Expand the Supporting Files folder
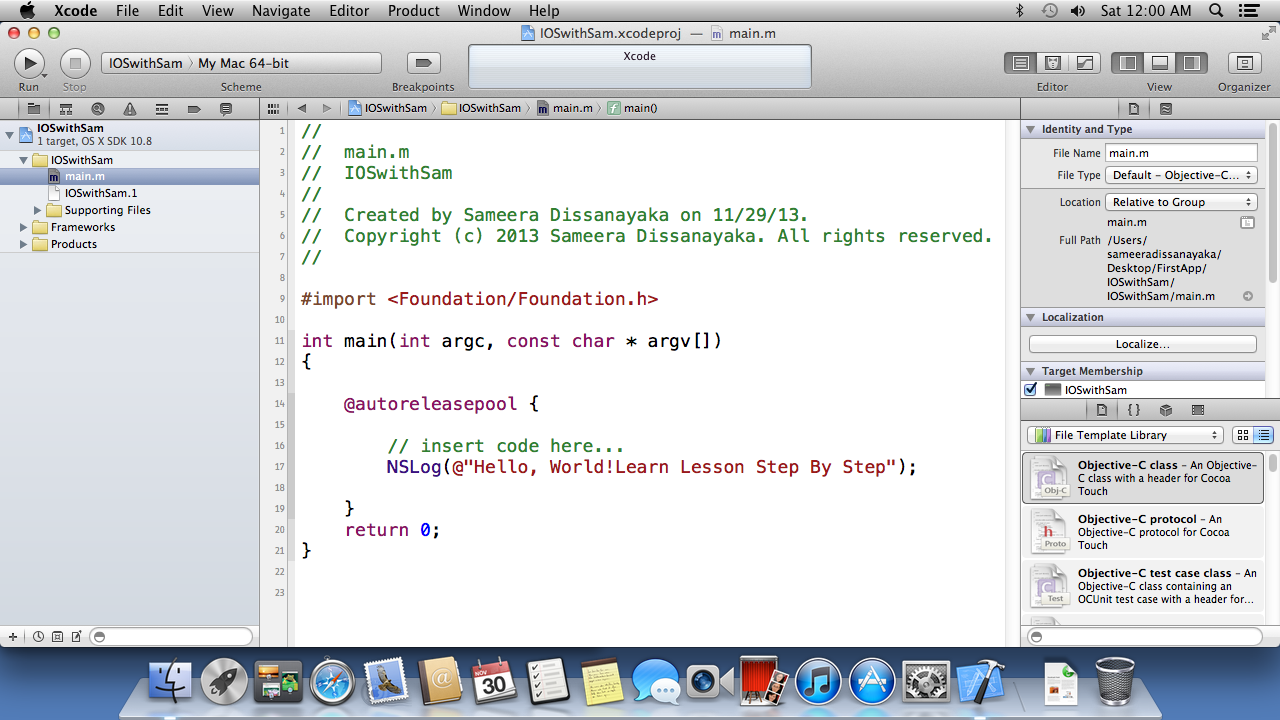The image size is (1280, 720). (38, 210)
